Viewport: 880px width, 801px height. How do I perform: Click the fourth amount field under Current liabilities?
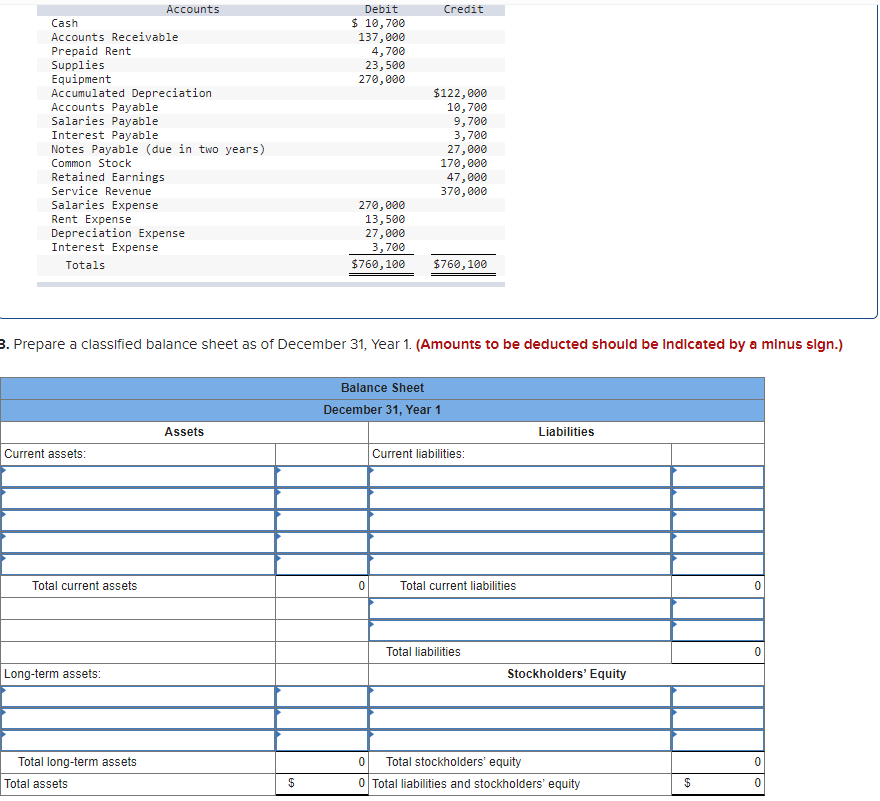pos(718,542)
